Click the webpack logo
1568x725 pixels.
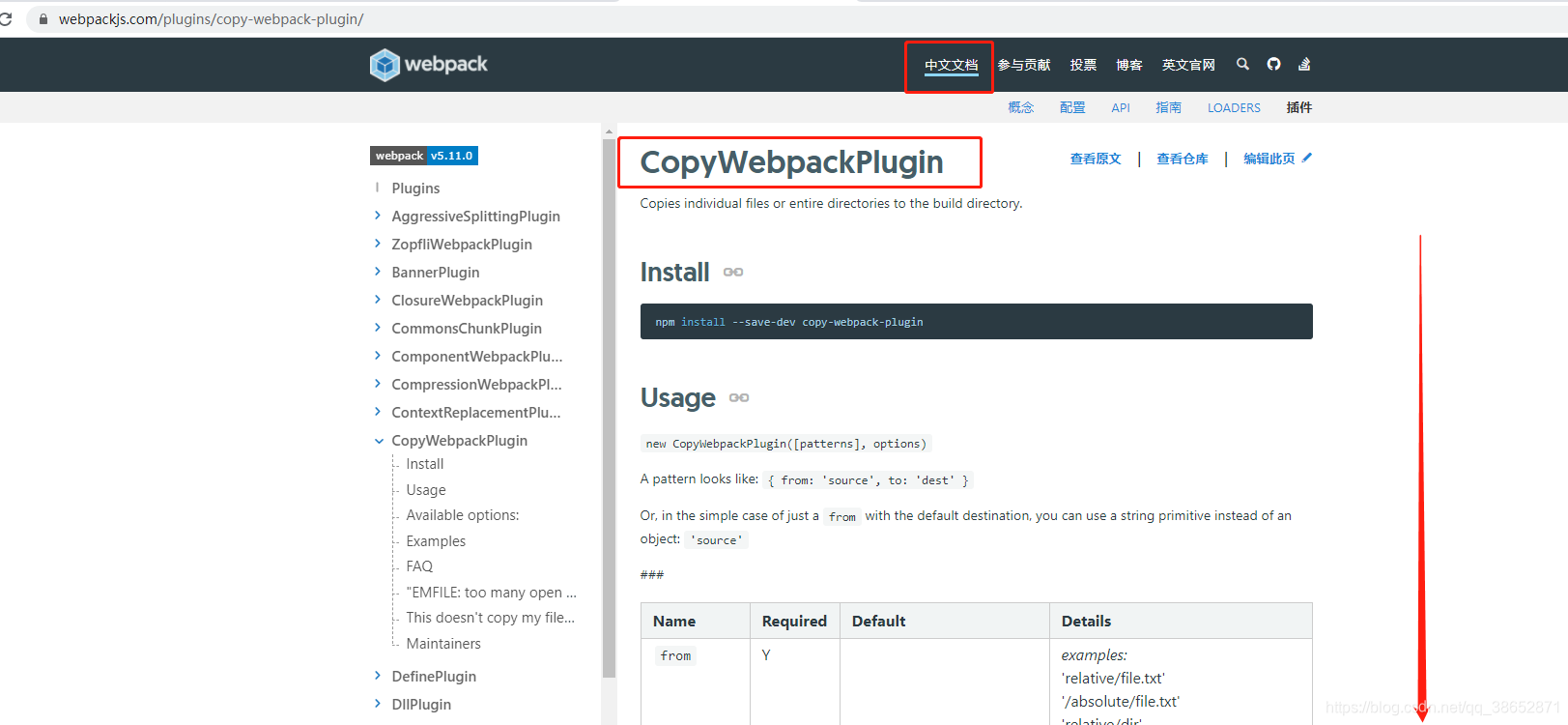point(428,65)
